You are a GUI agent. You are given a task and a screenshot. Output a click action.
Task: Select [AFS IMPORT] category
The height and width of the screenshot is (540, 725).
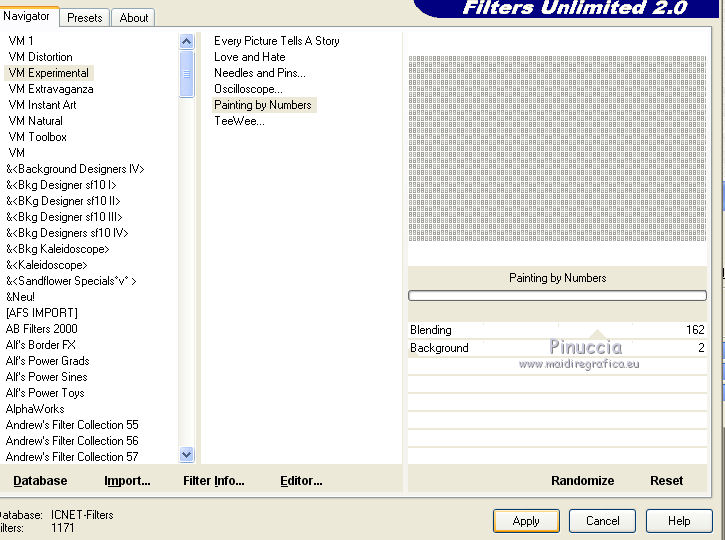[42, 313]
